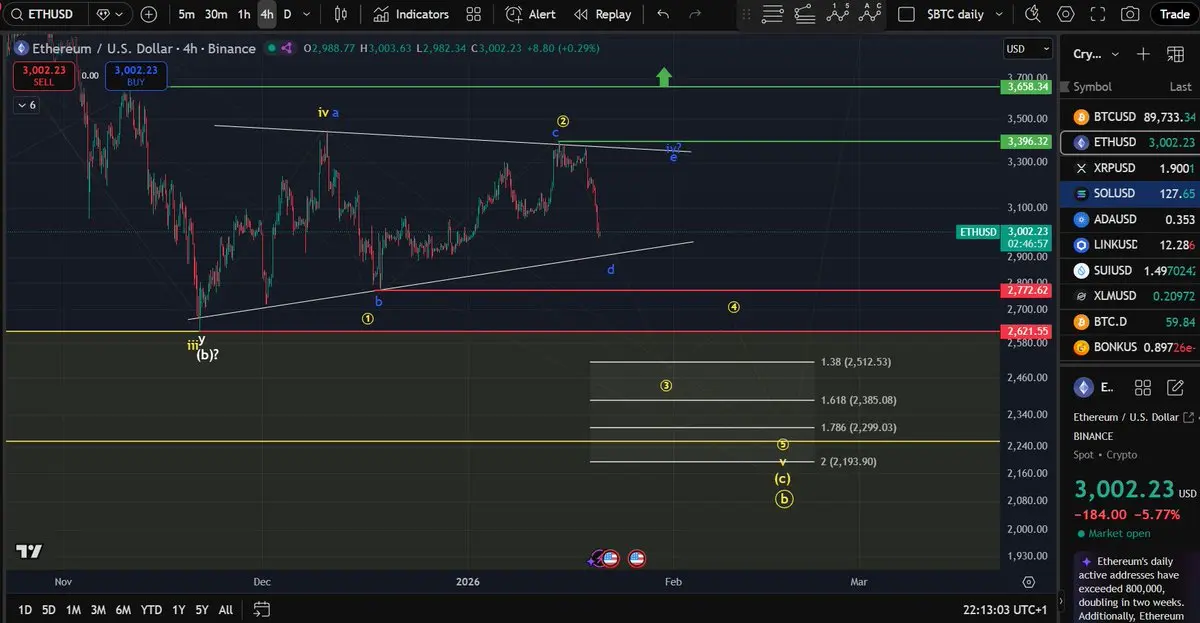Create a new Alert

pos(531,14)
